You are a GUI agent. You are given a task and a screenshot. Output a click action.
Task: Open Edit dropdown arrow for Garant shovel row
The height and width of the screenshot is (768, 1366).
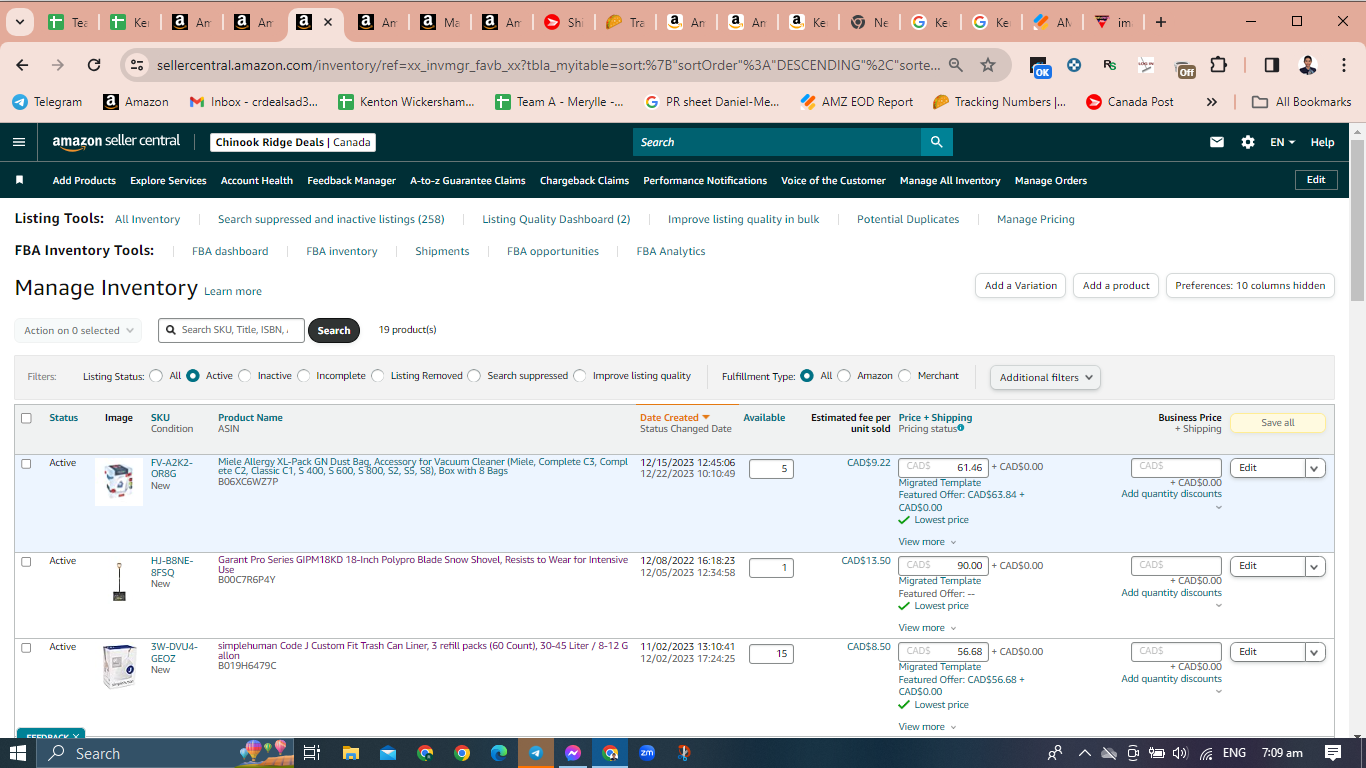tap(1315, 566)
